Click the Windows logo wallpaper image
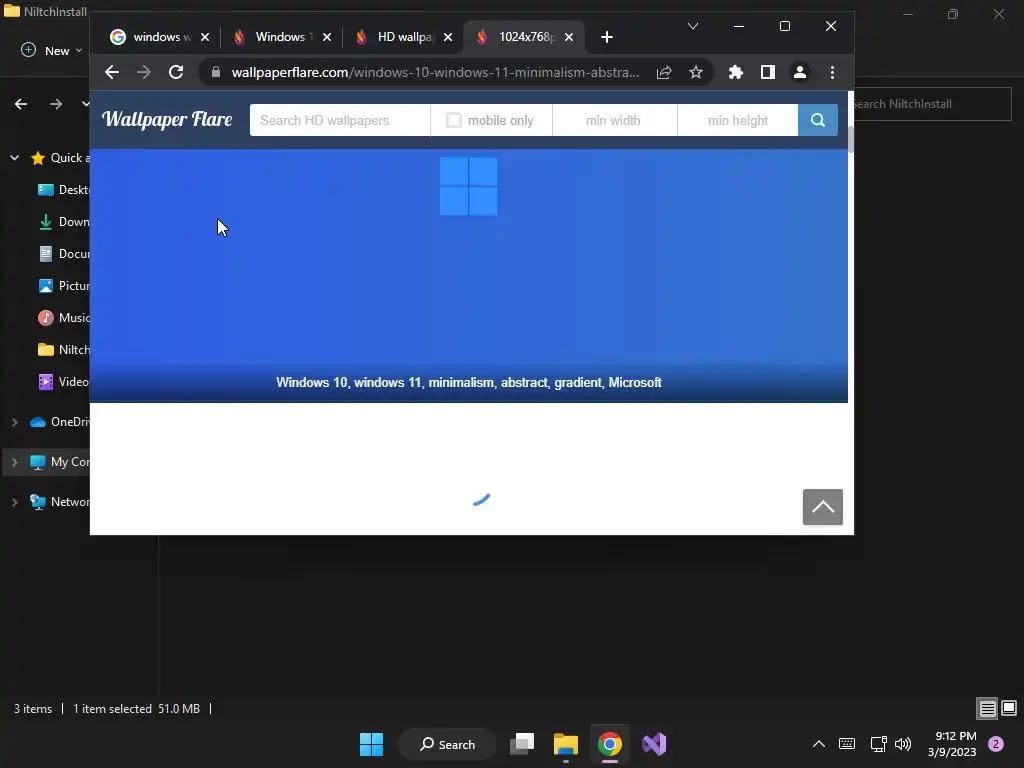Image resolution: width=1024 pixels, height=768 pixels. (469, 186)
